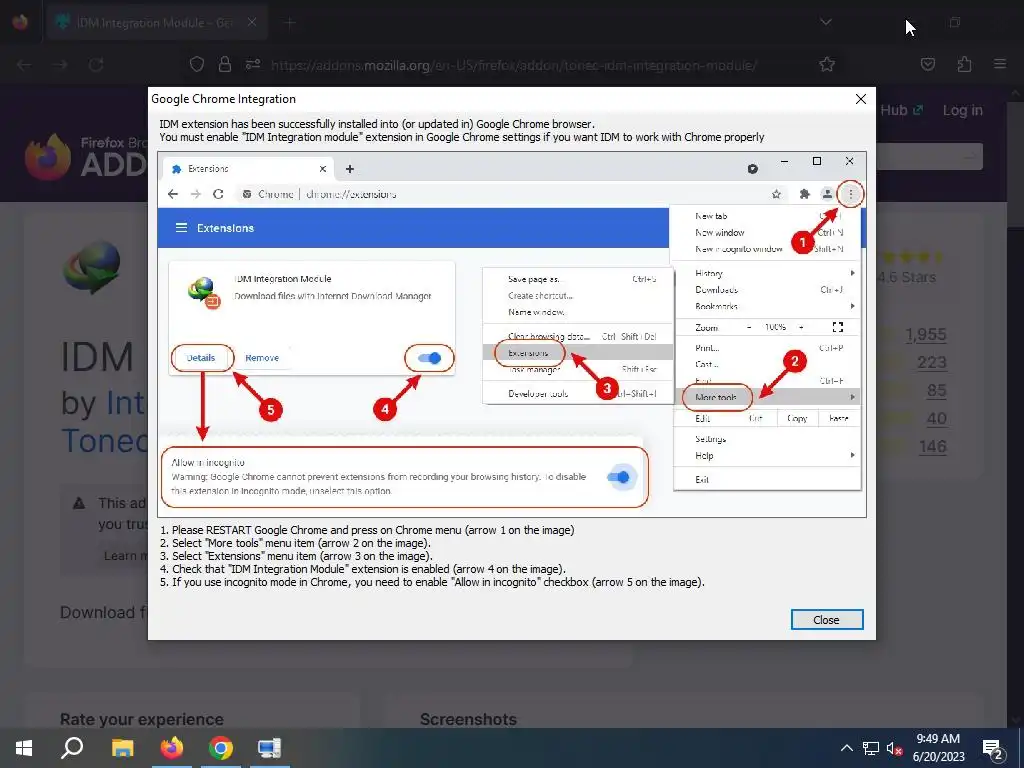Switch to Firefox from the taskbar
The height and width of the screenshot is (768, 1024).
[172, 748]
